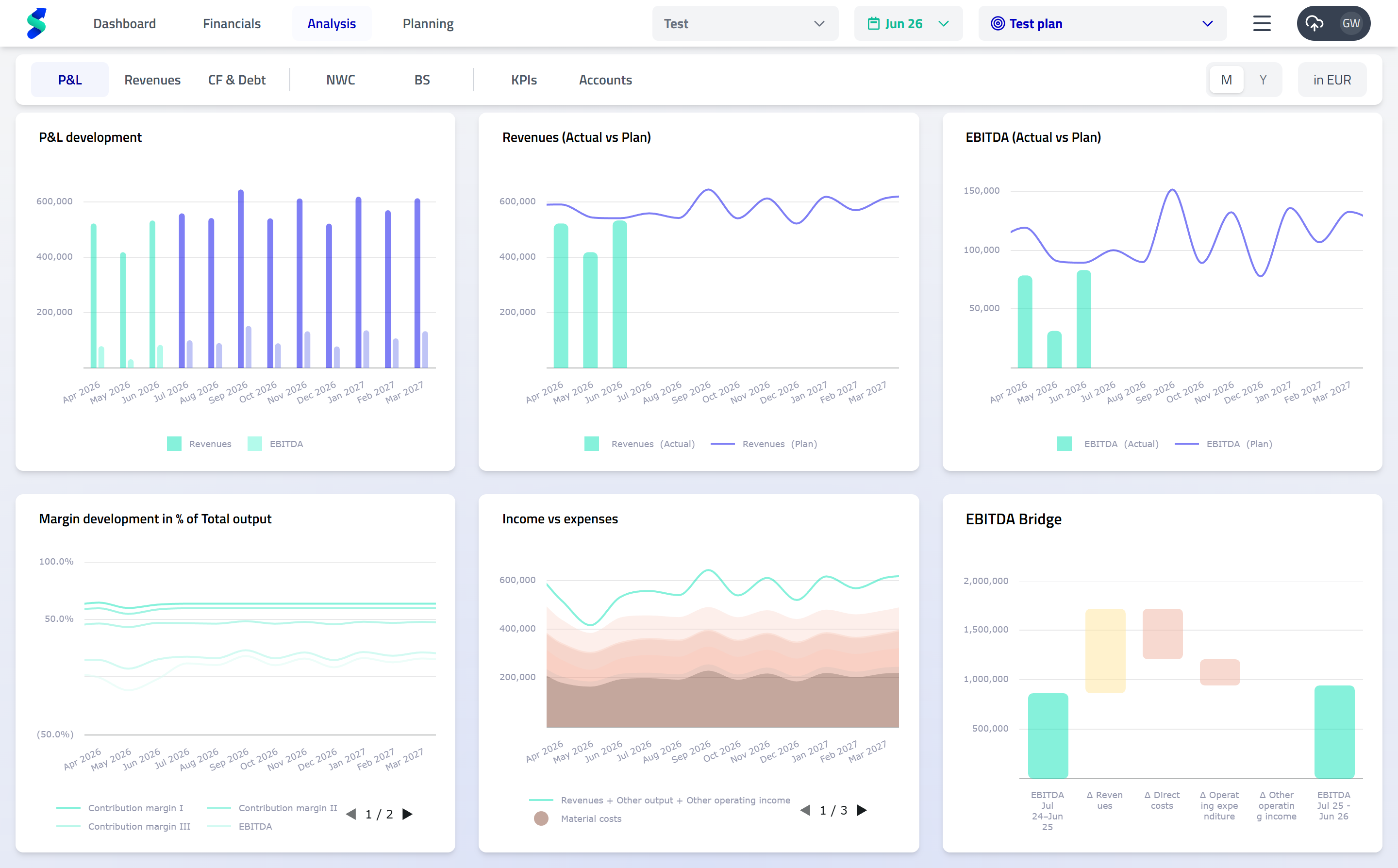
Task: Open the Test plan dropdown
Action: click(1102, 23)
